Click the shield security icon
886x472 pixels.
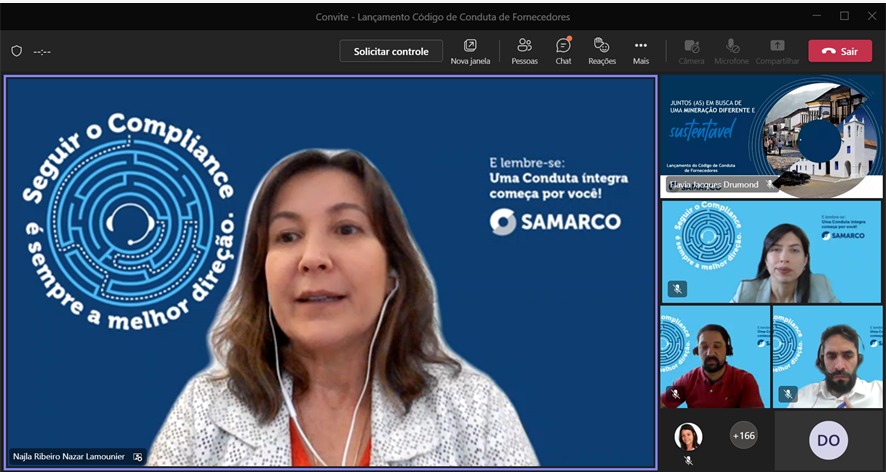pyautogui.click(x=16, y=51)
